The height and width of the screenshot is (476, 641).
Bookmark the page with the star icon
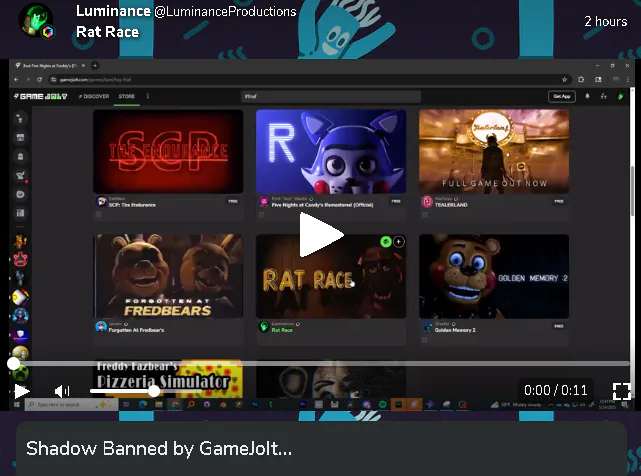point(565,80)
